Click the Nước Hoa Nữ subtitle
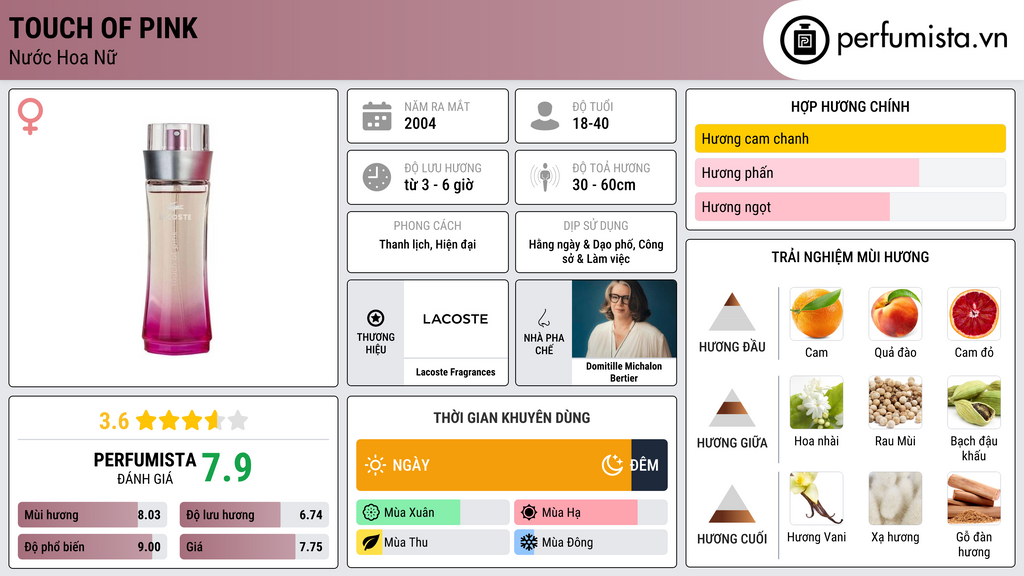The image size is (1024, 576). (x=63, y=57)
